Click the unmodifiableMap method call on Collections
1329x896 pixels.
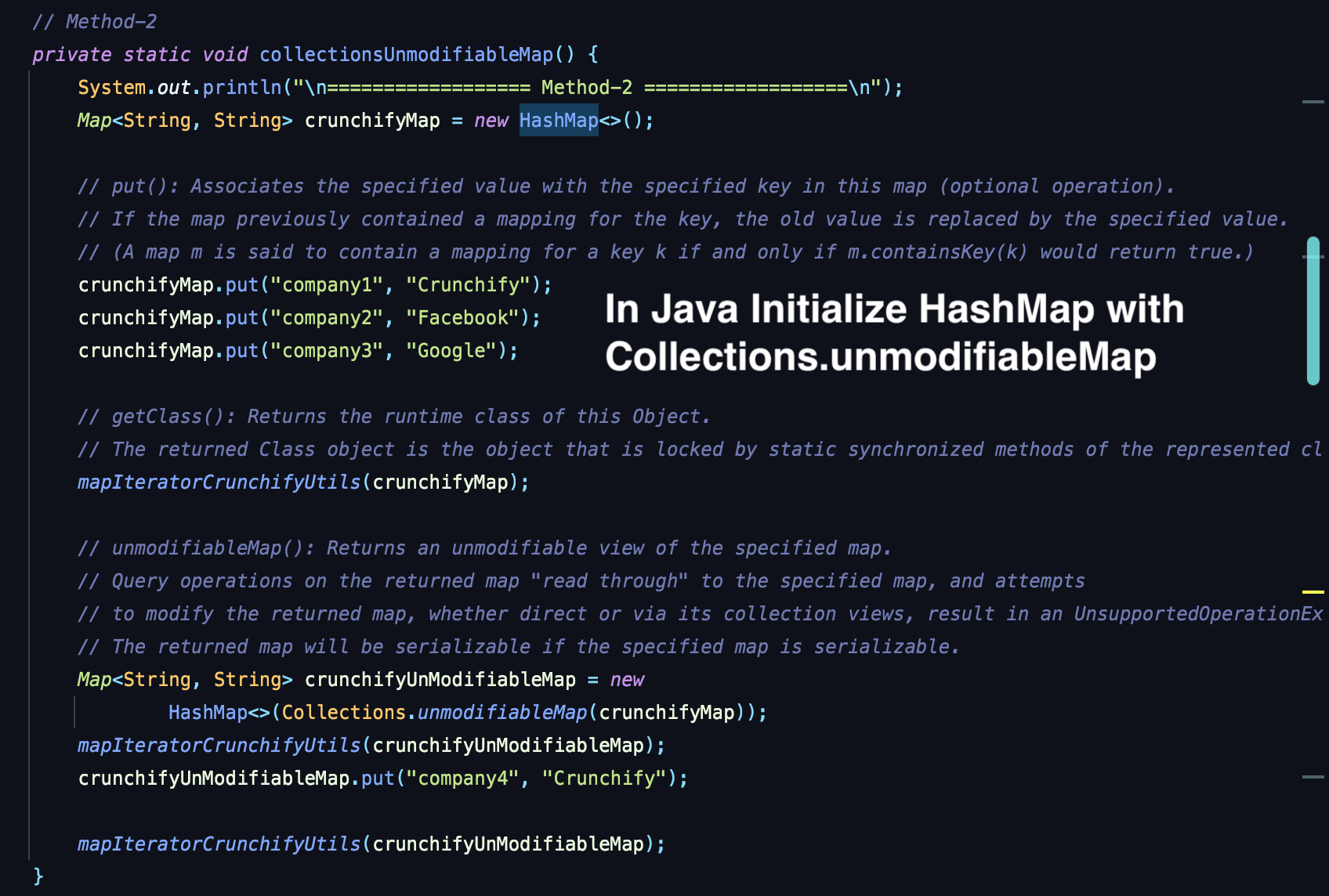[502, 713]
